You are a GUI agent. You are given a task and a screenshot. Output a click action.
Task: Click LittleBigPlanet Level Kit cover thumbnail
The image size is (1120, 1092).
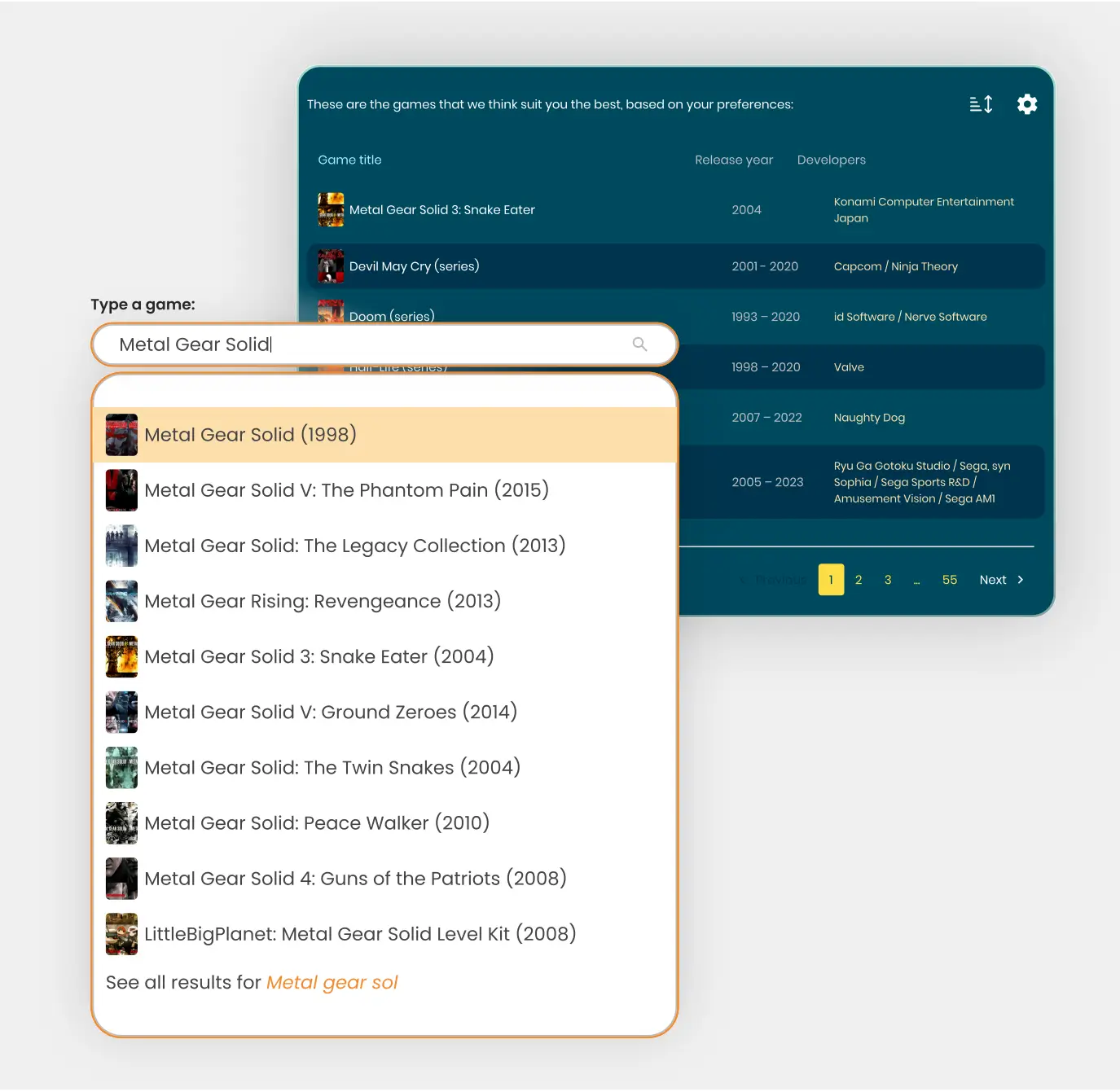coord(121,933)
